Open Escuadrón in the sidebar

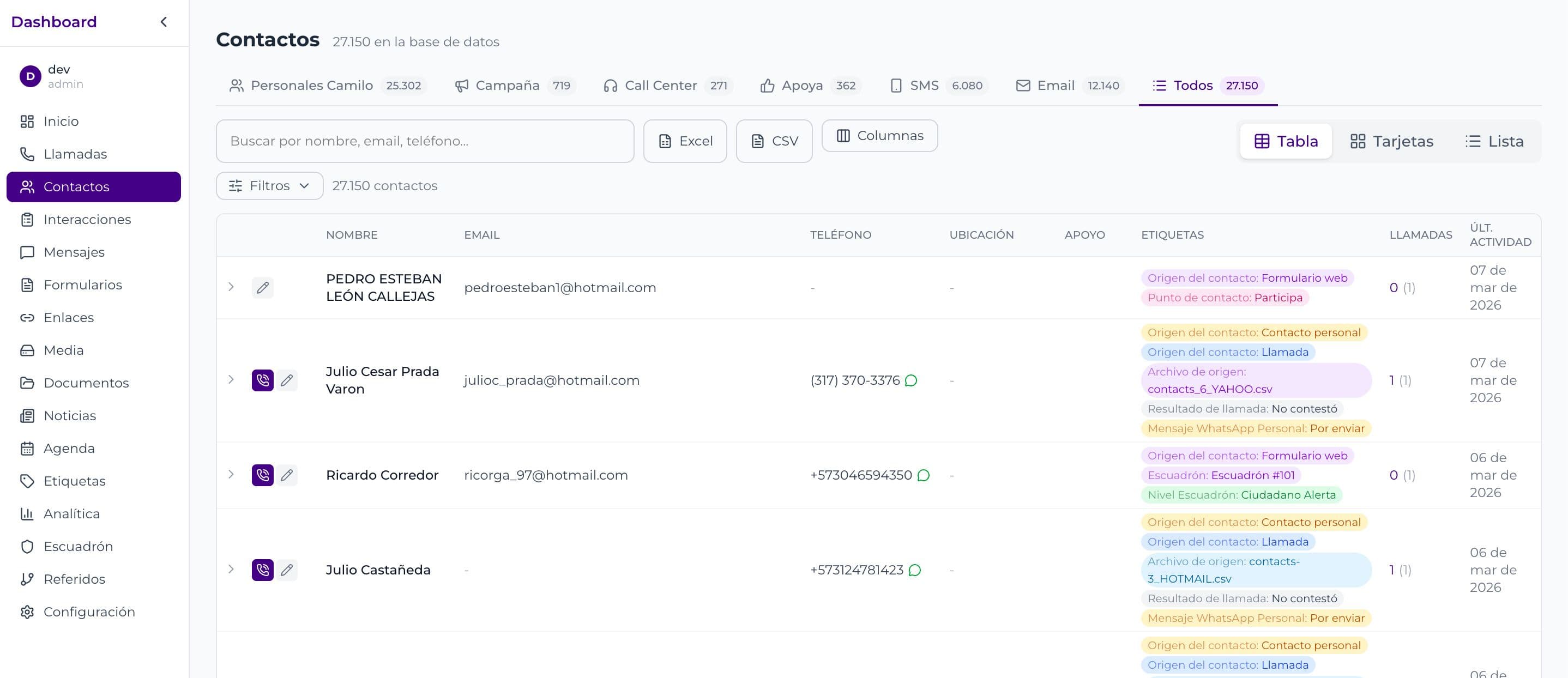pyautogui.click(x=78, y=547)
